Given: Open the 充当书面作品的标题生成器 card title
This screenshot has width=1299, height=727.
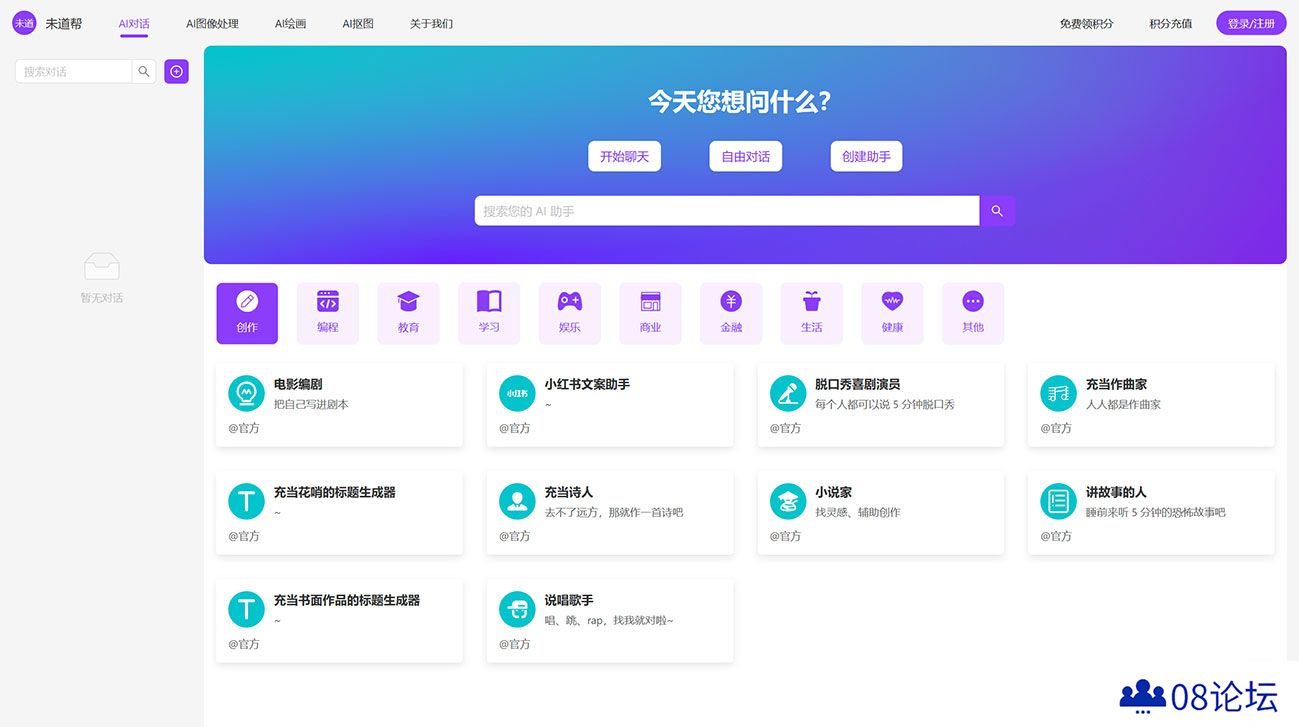Looking at the screenshot, I should point(347,600).
